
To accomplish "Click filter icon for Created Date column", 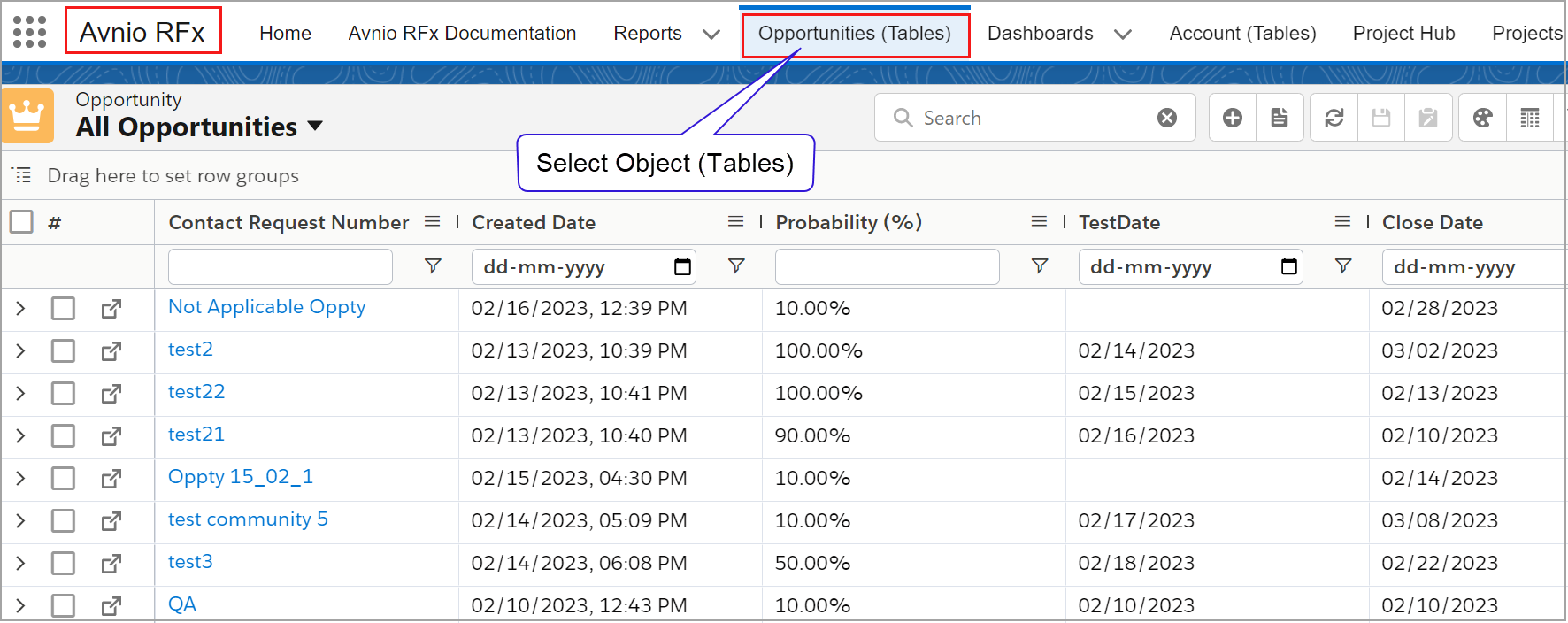I will 735,266.
